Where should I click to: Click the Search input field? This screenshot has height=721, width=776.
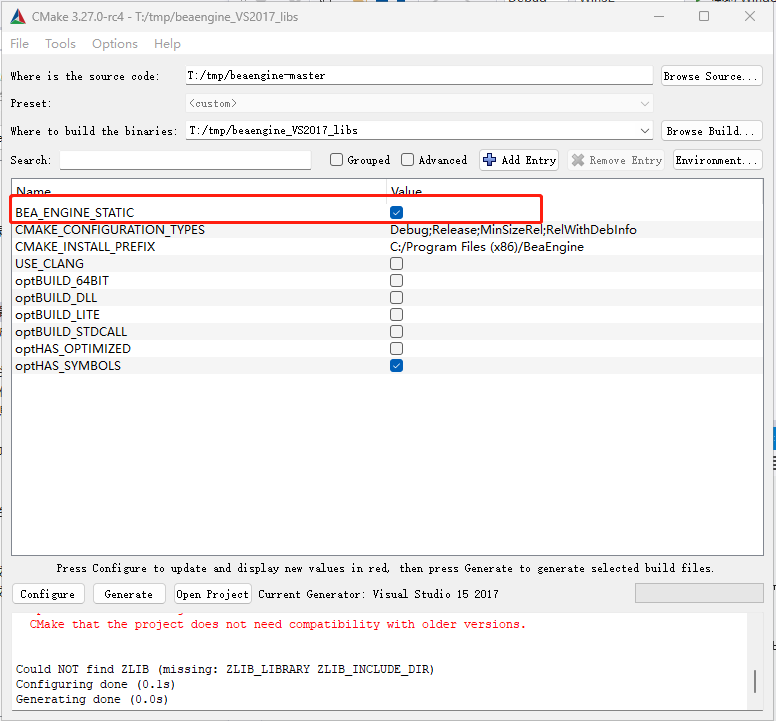(185, 160)
